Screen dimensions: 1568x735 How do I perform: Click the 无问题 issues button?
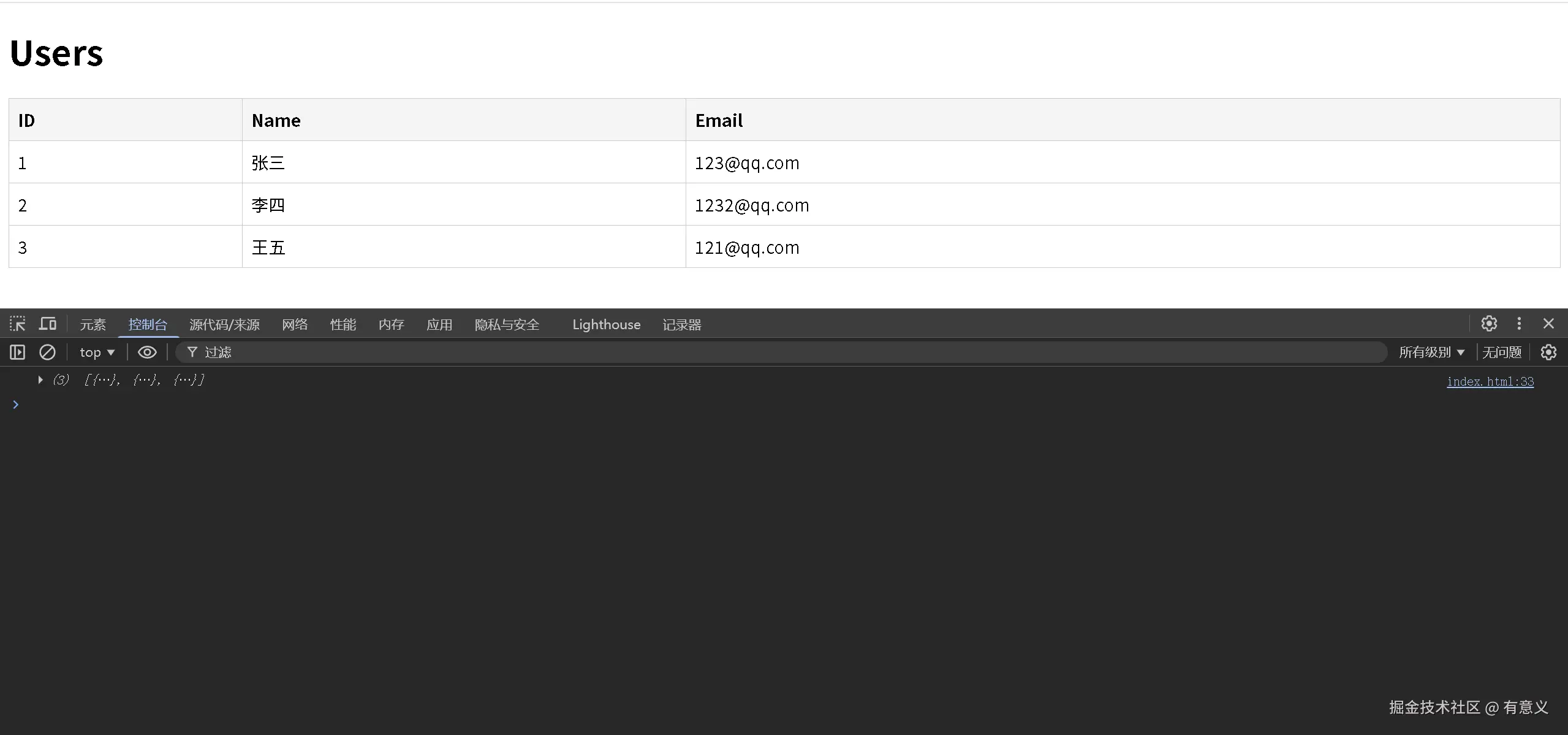pos(1502,352)
